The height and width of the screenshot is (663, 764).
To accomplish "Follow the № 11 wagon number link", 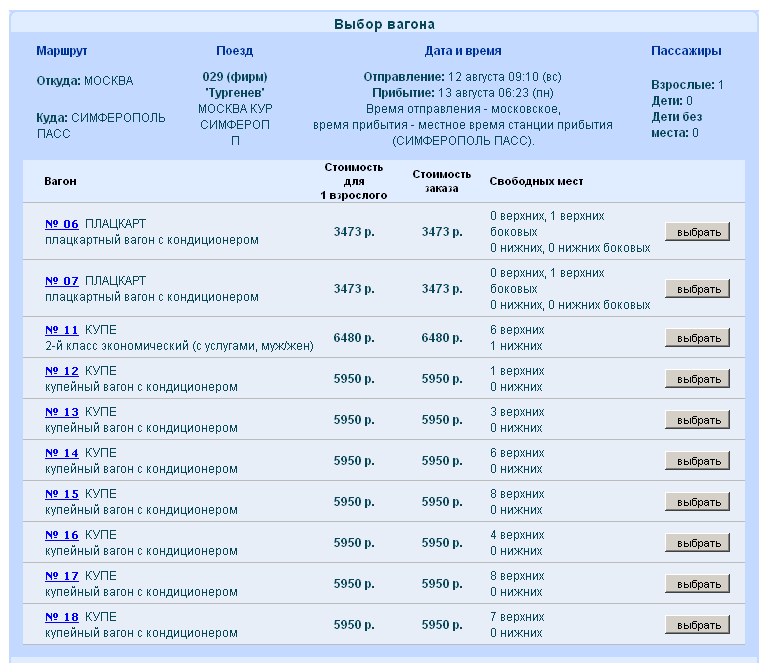I will click(x=62, y=330).
